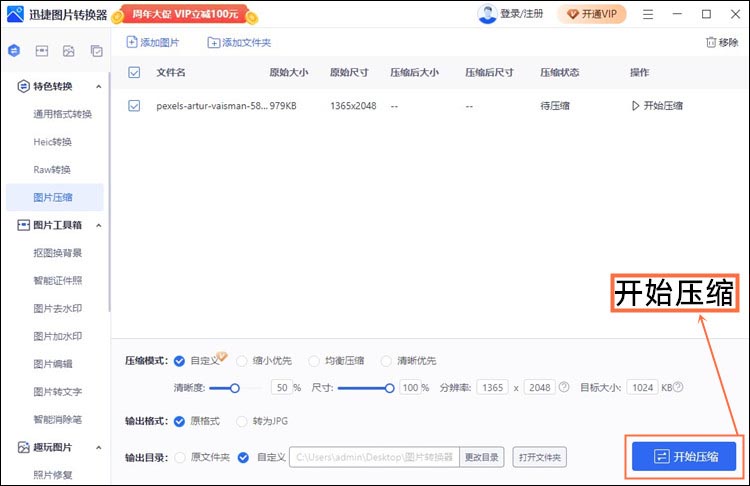
Task: Click the 开始压缩 play action in file row
Action: point(657,106)
